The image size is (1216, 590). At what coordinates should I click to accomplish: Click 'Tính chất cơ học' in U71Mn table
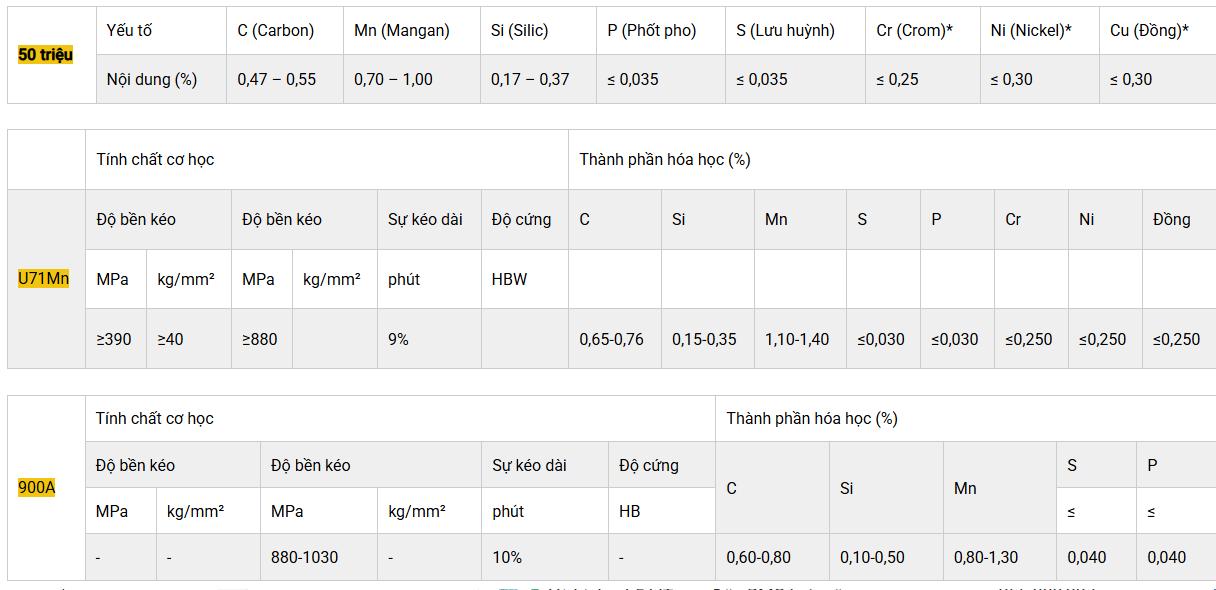pyautogui.click(x=155, y=159)
